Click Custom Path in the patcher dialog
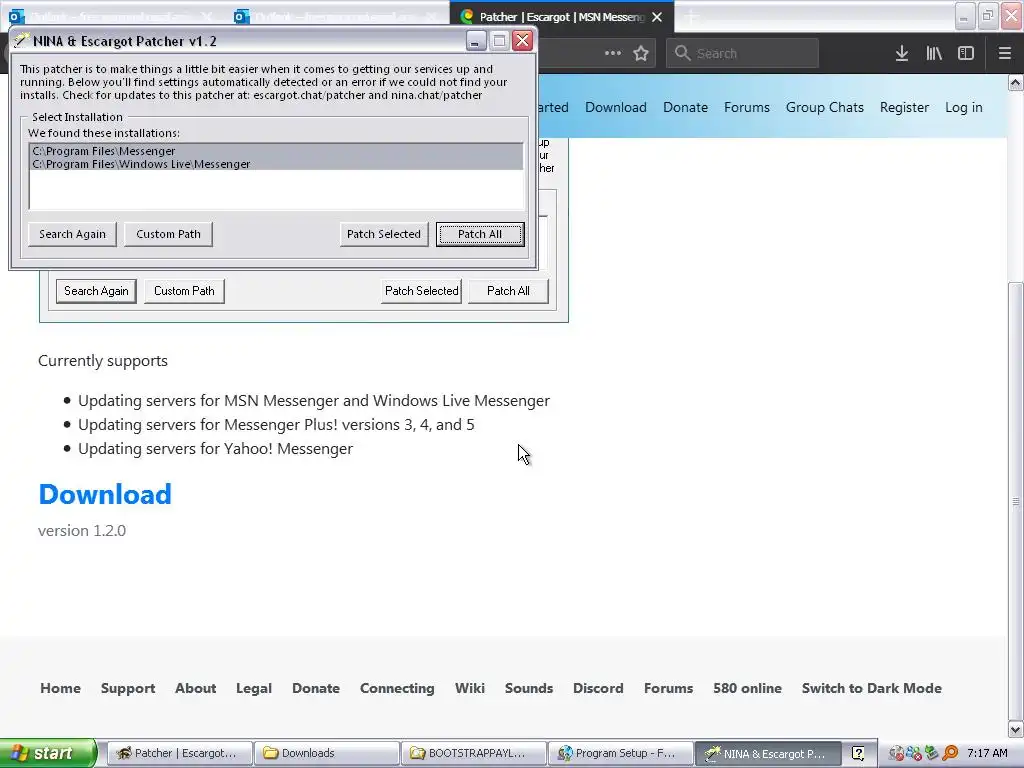This screenshot has height=768, width=1024. point(168,234)
